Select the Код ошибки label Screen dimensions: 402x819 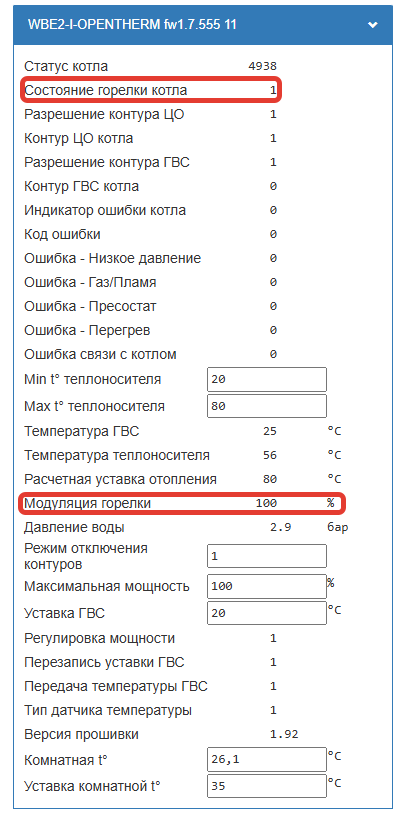coord(62,234)
